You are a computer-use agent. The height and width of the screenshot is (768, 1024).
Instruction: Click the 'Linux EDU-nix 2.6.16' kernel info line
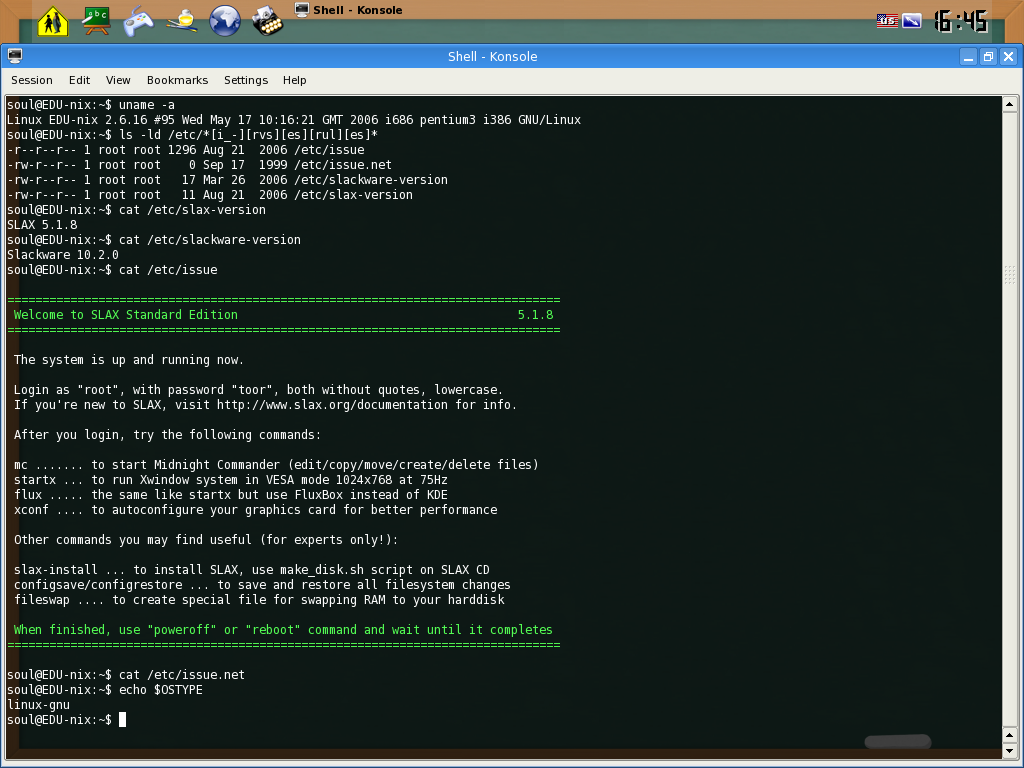[293, 120]
